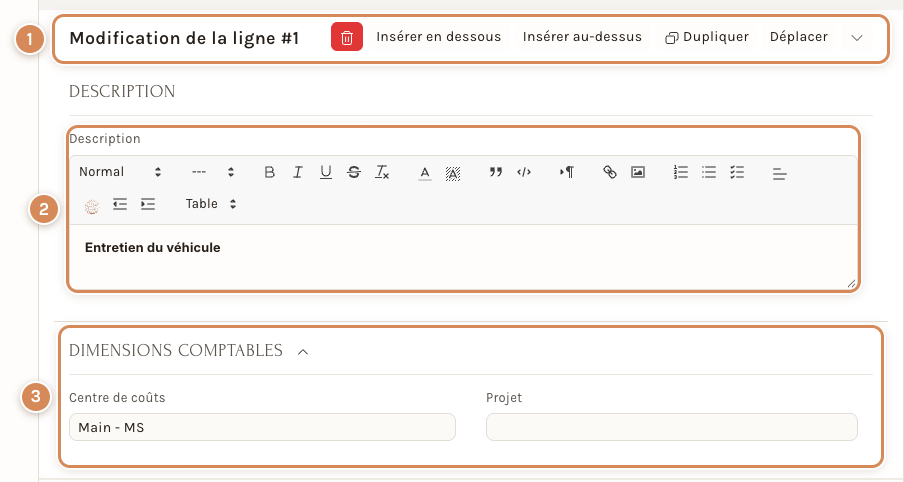Apply ordered numbered list
Image resolution: width=904 pixels, height=482 pixels.
coord(680,172)
